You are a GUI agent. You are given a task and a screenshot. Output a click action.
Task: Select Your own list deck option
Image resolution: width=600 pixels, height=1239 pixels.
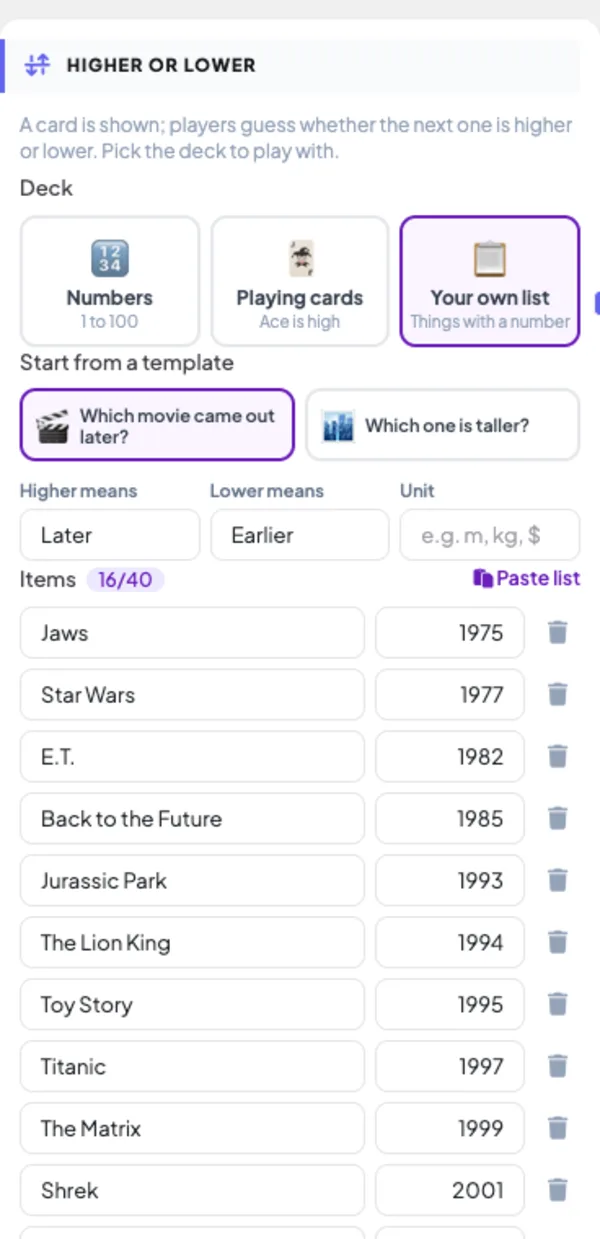click(x=490, y=281)
